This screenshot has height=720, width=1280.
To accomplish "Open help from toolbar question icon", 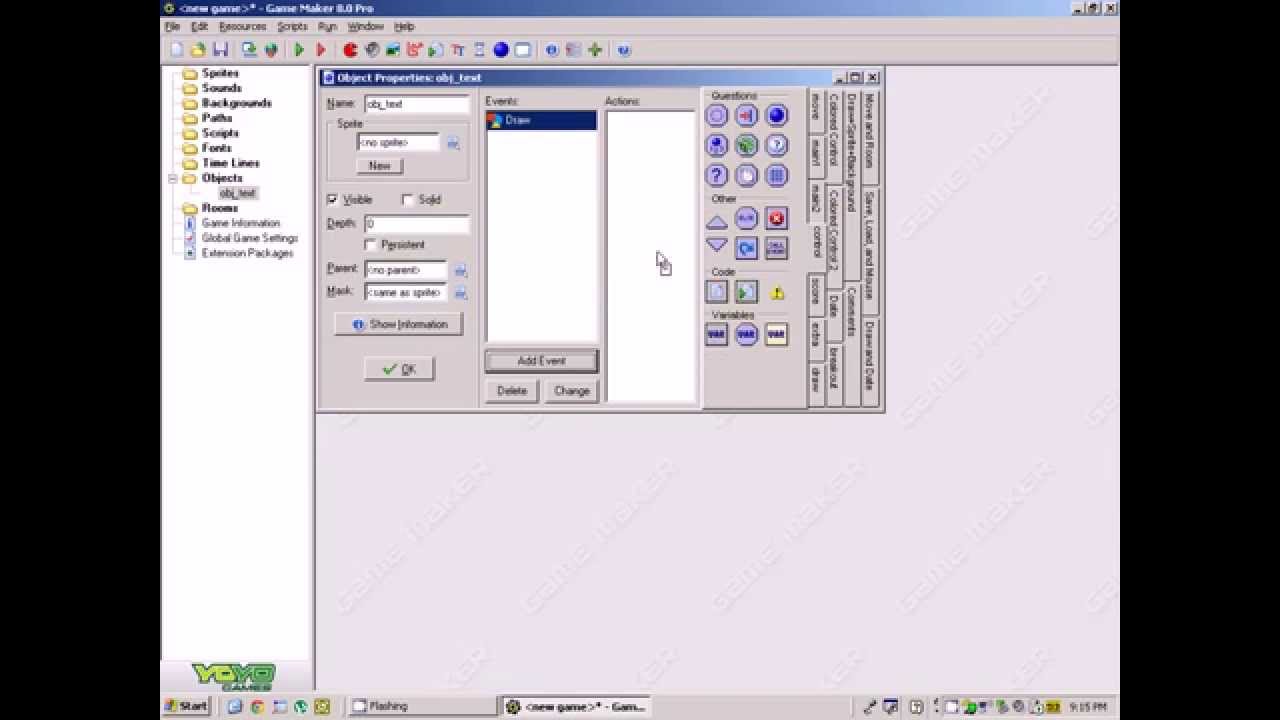I will pos(624,50).
